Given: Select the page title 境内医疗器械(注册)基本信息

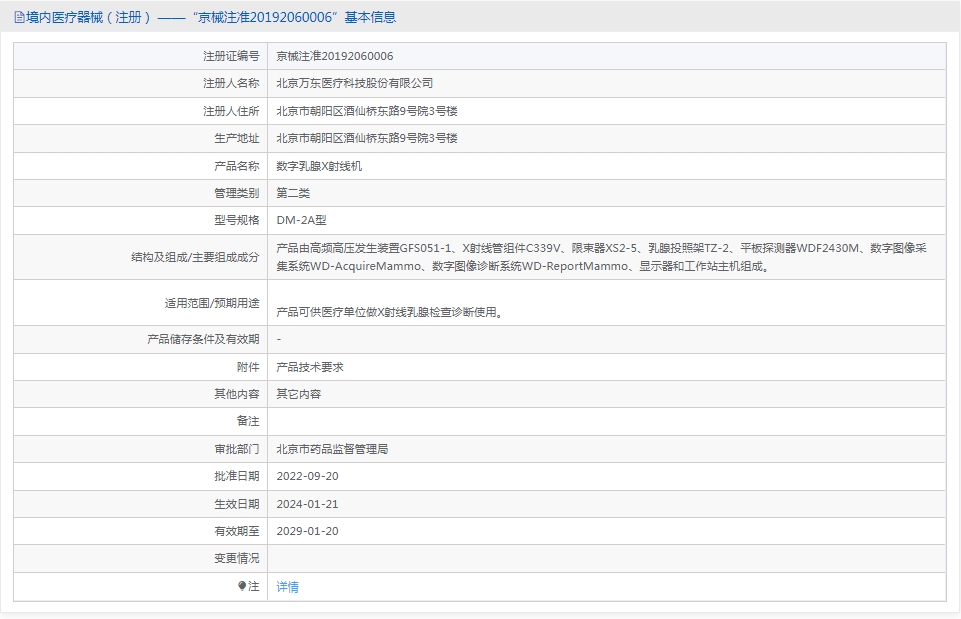Looking at the screenshot, I should tap(211, 17).
